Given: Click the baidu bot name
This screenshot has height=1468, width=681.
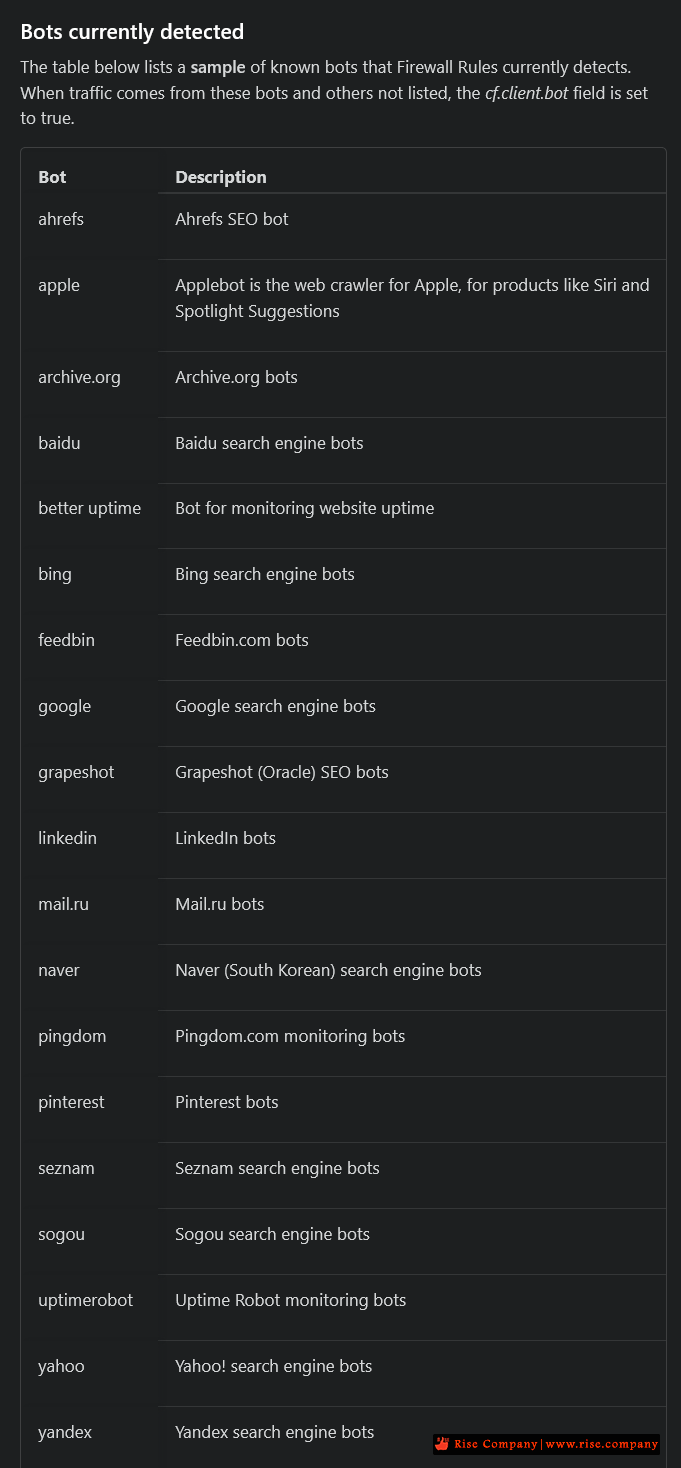Looking at the screenshot, I should pyautogui.click(x=59, y=443).
